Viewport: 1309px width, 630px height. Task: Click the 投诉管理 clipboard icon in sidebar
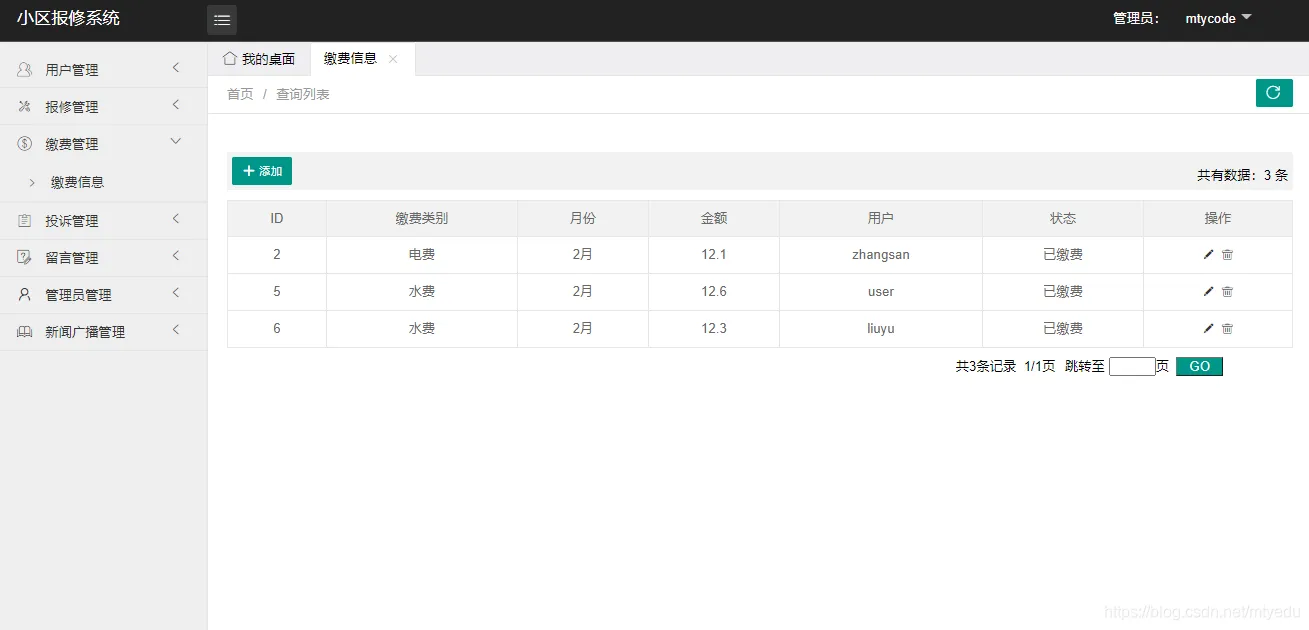coord(25,221)
